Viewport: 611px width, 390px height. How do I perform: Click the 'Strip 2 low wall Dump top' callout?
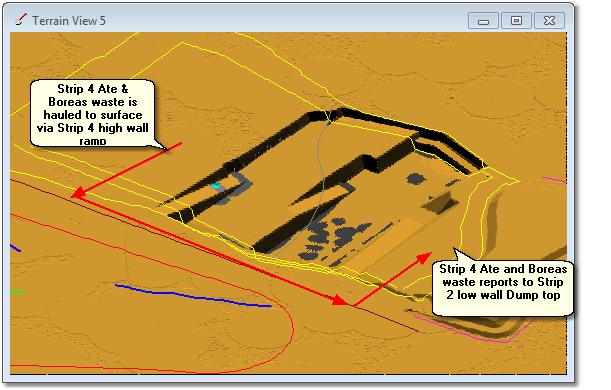[x=503, y=288]
